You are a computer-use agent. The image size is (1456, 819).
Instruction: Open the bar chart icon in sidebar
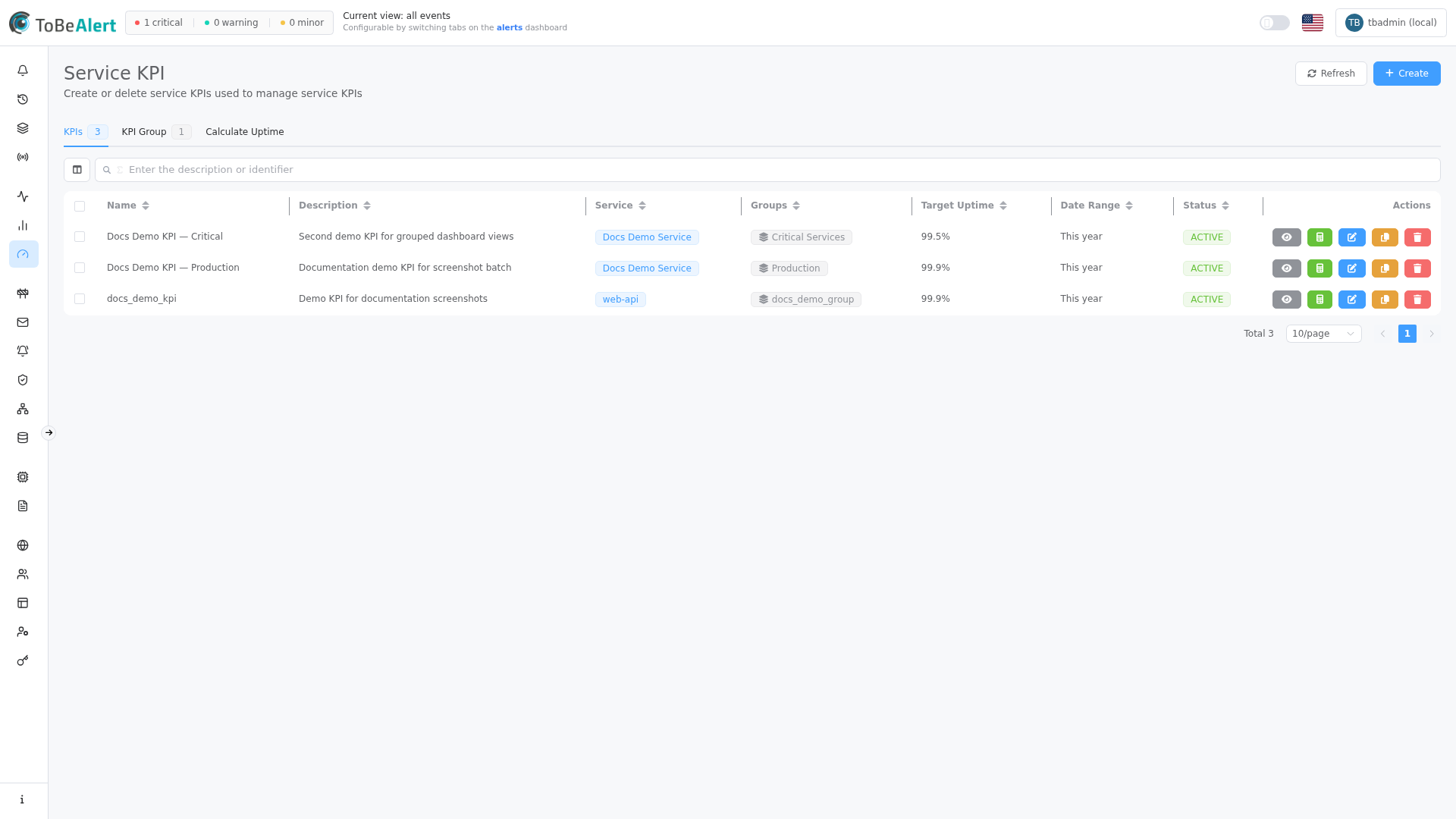point(23,225)
